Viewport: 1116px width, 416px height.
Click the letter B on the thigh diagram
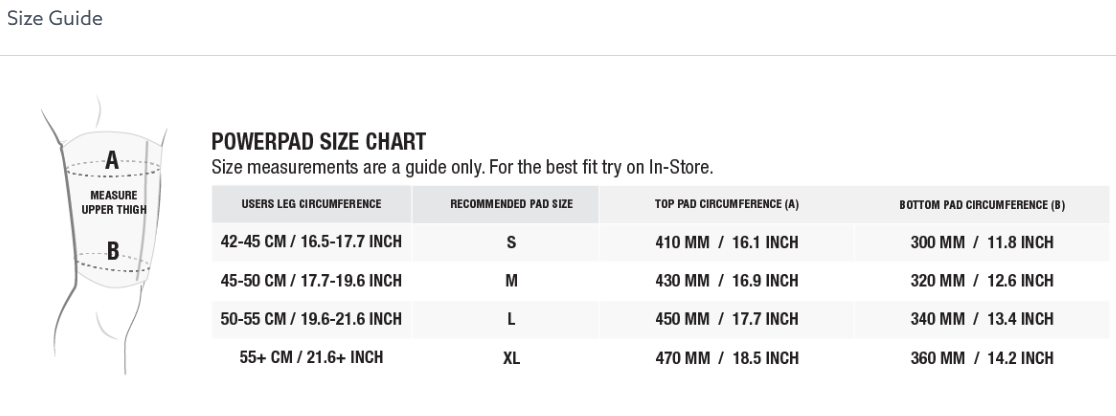(x=112, y=251)
